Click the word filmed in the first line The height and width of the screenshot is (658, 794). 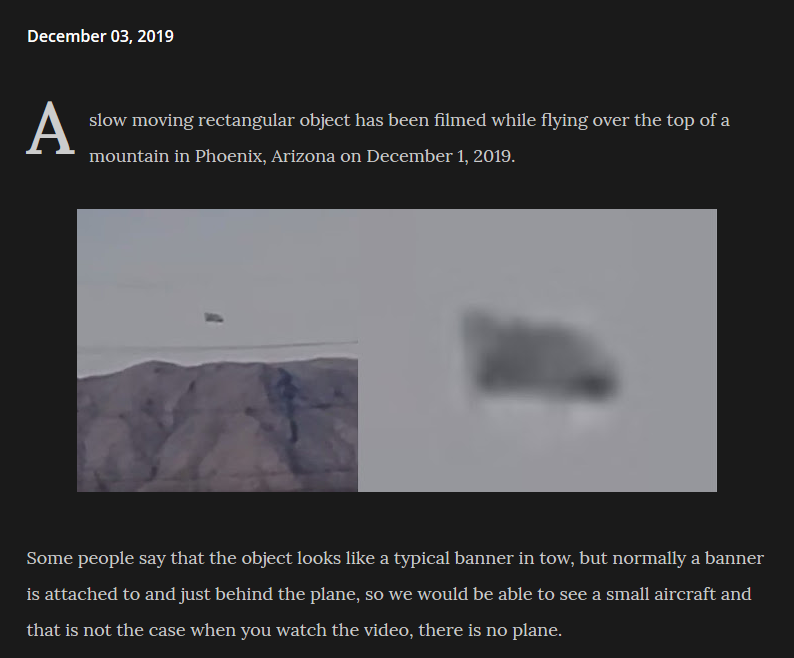point(460,120)
